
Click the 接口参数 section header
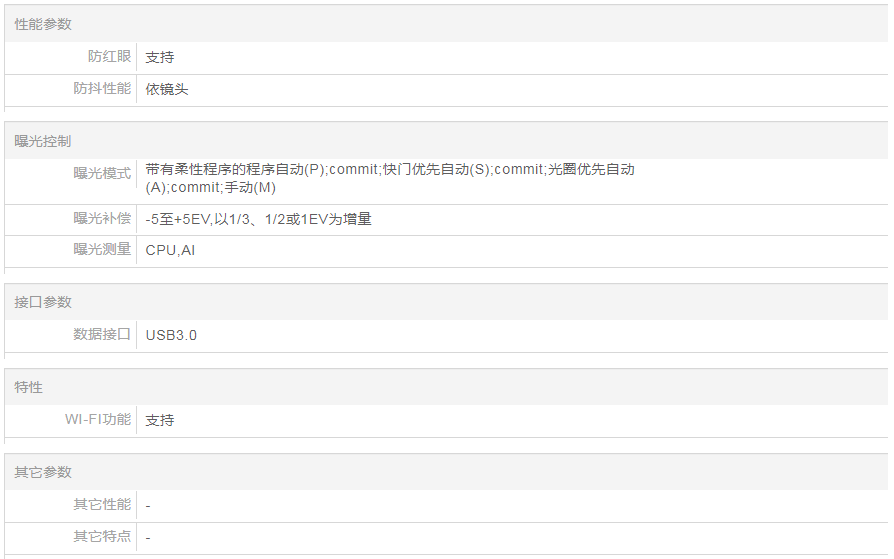(43, 302)
